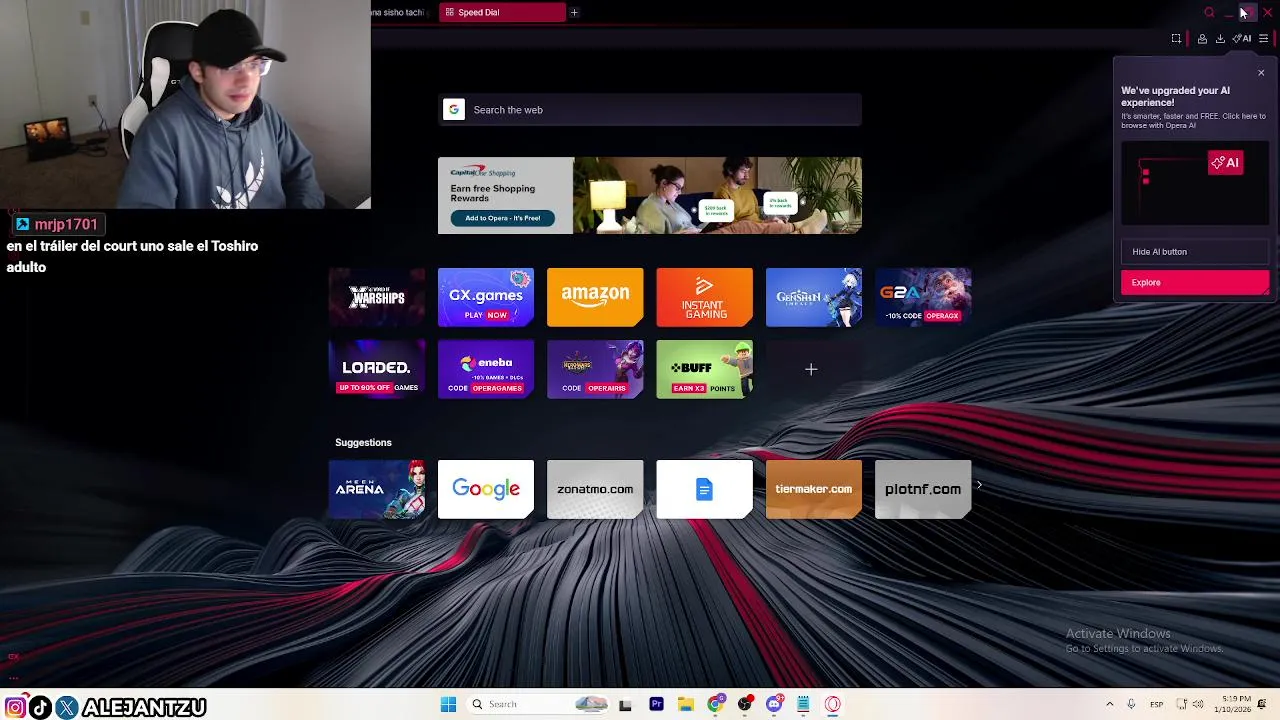Open Discord from taskbar
Viewport: 1280px width, 720px height.
(774, 704)
